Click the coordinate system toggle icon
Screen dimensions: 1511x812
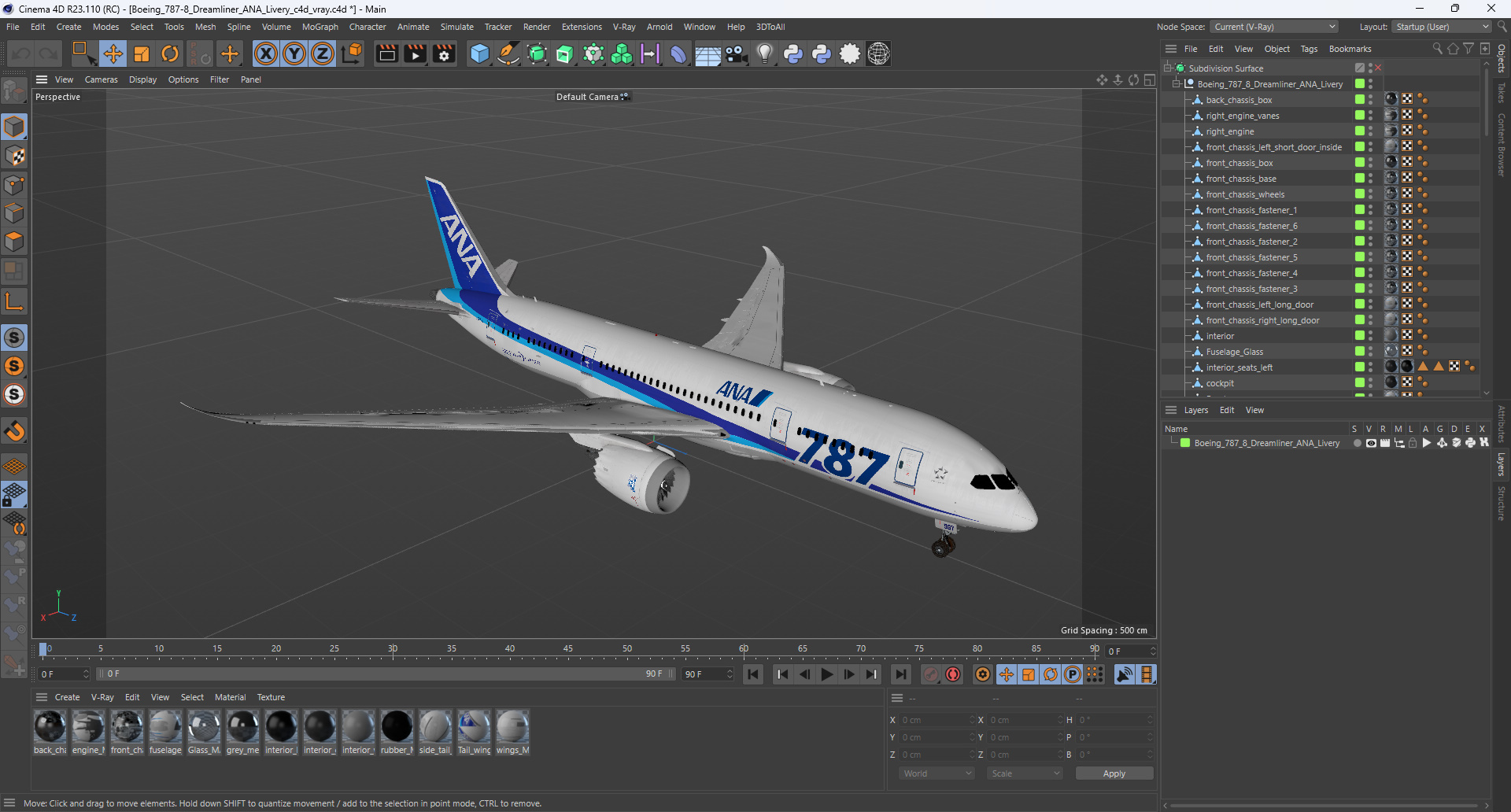pyautogui.click(x=353, y=54)
